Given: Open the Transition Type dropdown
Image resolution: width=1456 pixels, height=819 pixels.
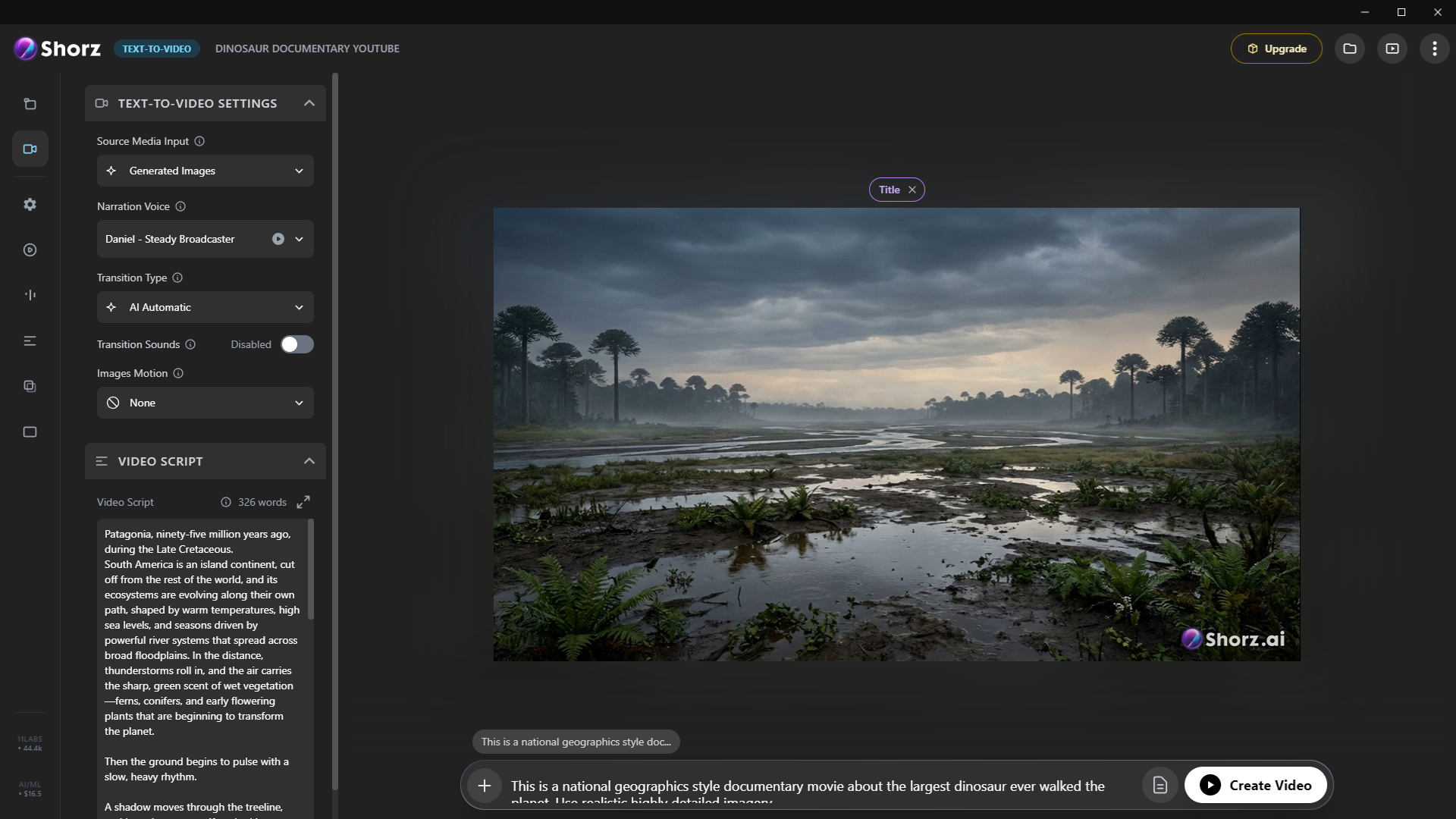Looking at the screenshot, I should point(205,307).
